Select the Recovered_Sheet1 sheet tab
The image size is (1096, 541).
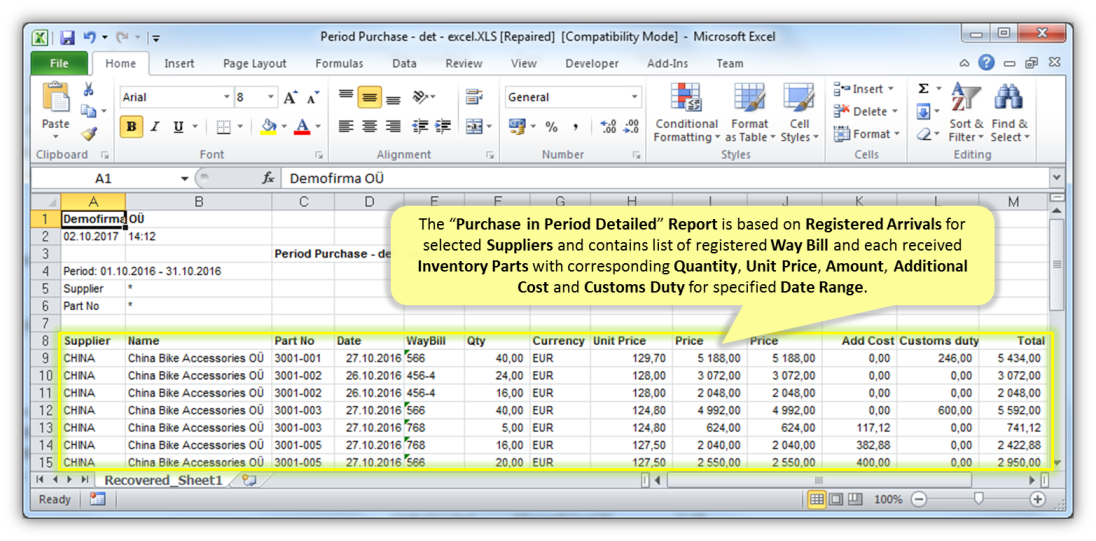(163, 480)
